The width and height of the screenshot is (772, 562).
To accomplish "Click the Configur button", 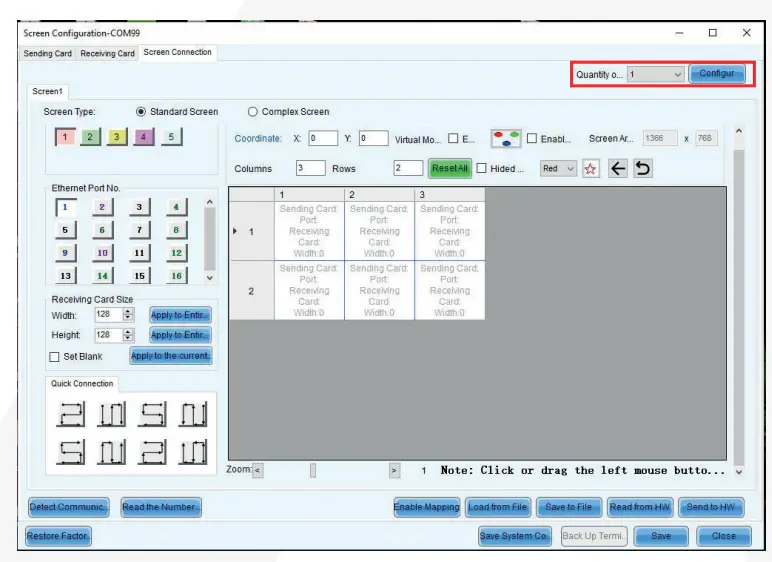I will 717,73.
